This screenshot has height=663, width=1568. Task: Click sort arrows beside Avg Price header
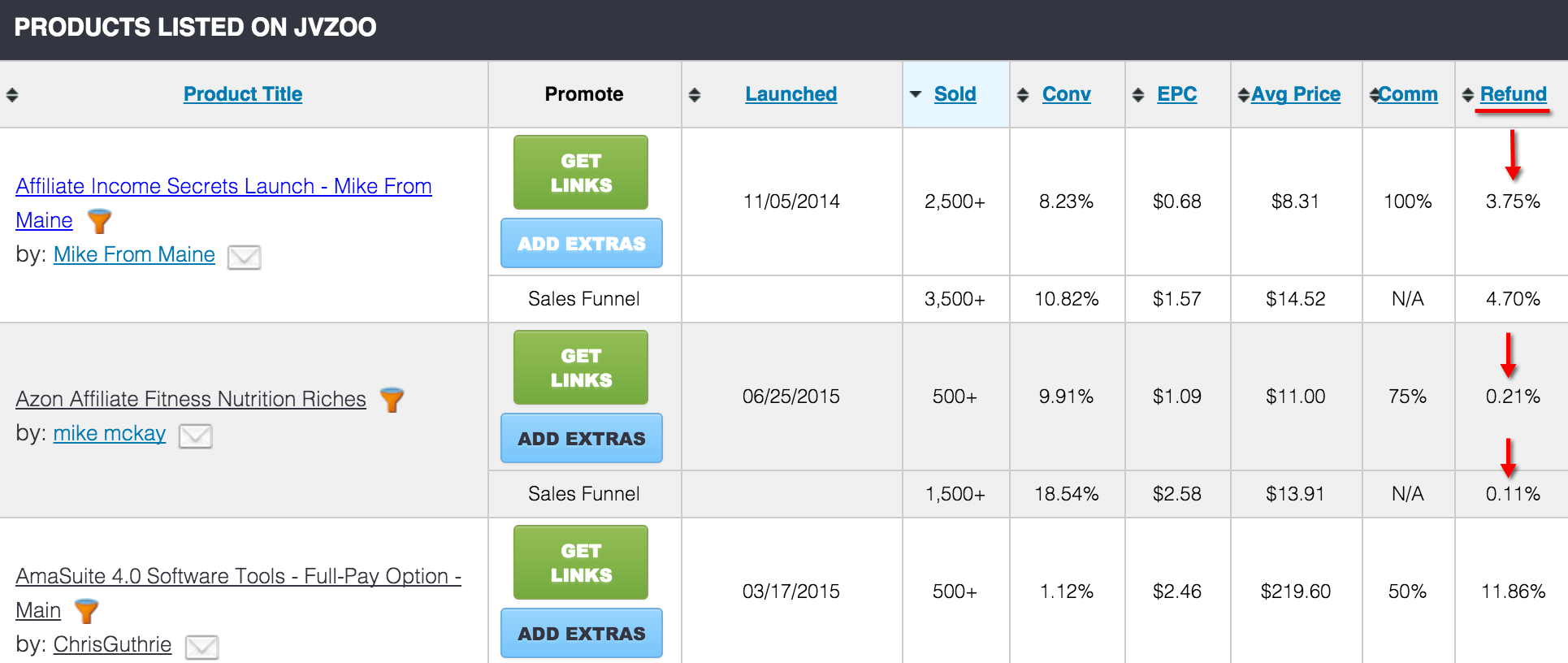tap(1243, 95)
